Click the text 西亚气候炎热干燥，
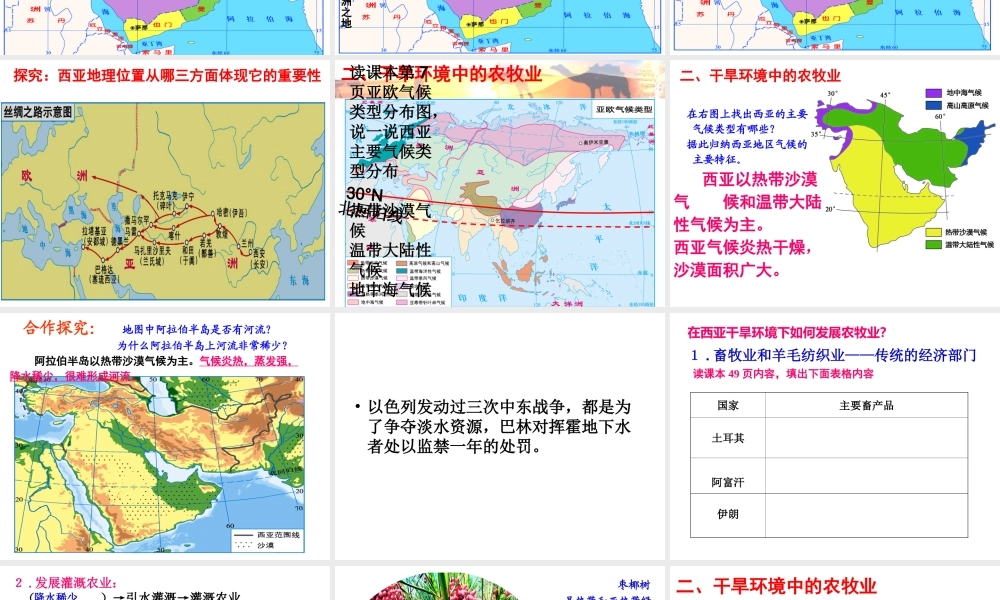Screen dimensions: 1000x600 point(743,247)
